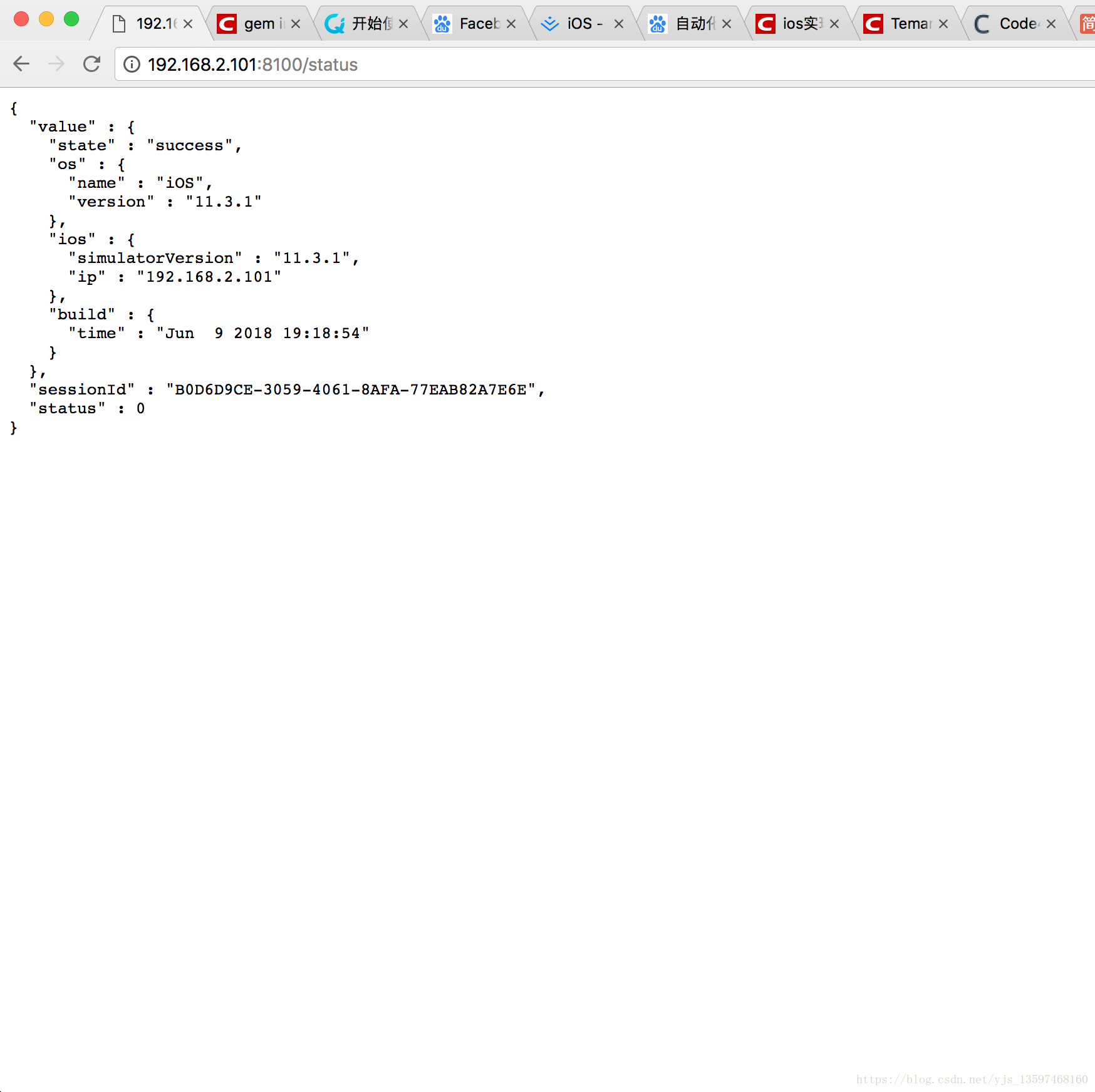The width and height of the screenshot is (1095, 1092).
Task: Click the "iOS" name value
Action: 180,183
